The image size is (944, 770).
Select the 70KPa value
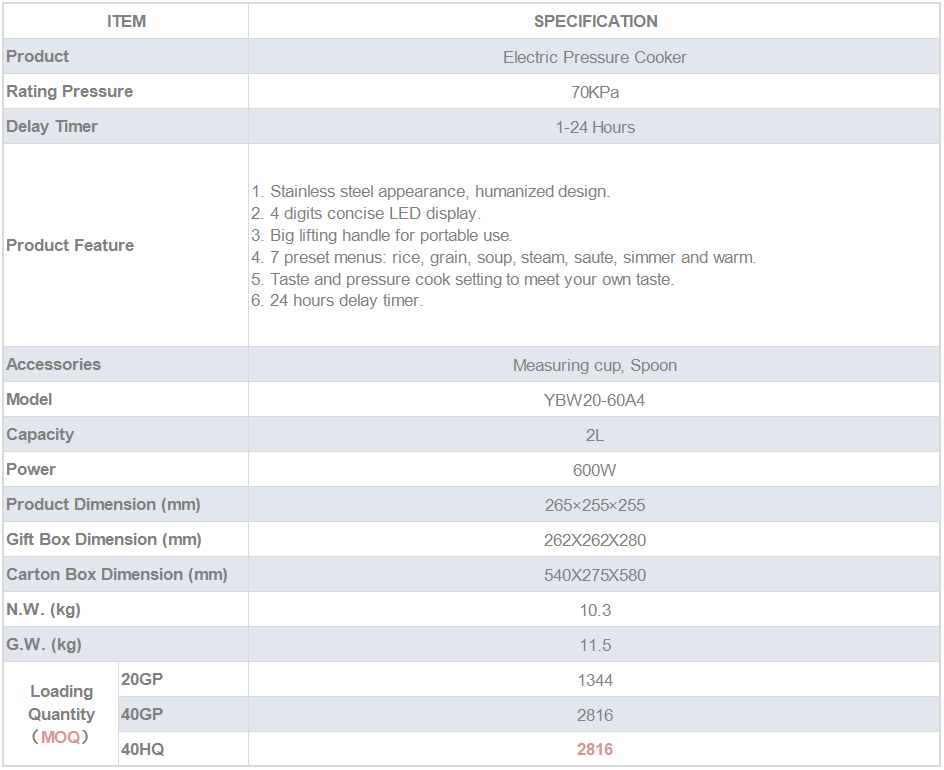tap(595, 92)
